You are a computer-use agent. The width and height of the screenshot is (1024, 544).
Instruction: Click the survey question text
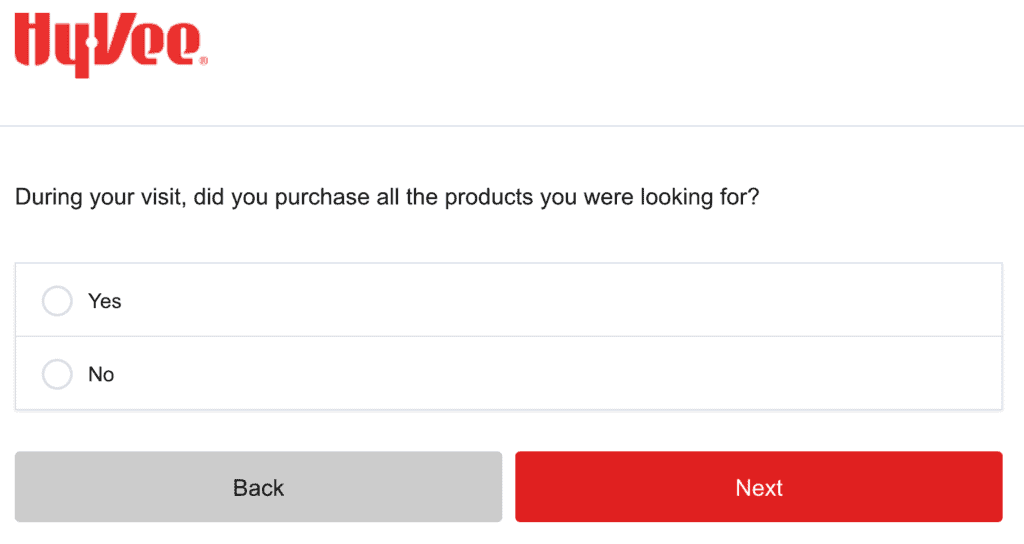[x=387, y=197]
